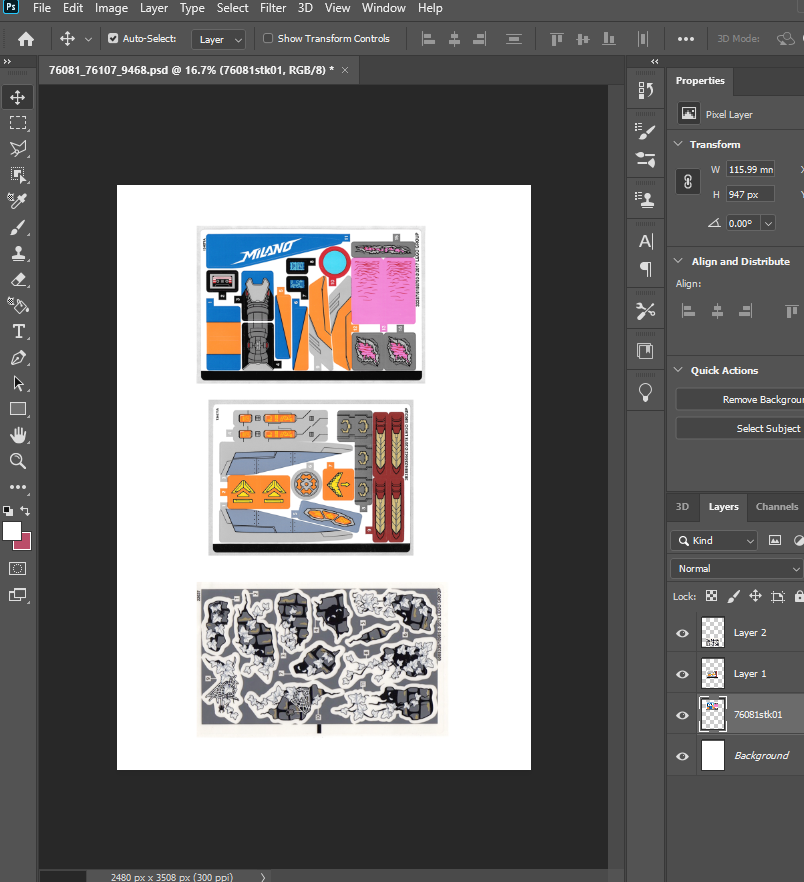Viewport: 804px width, 882px height.
Task: Select the Horizontal Type tool
Action: pyautogui.click(x=17, y=331)
